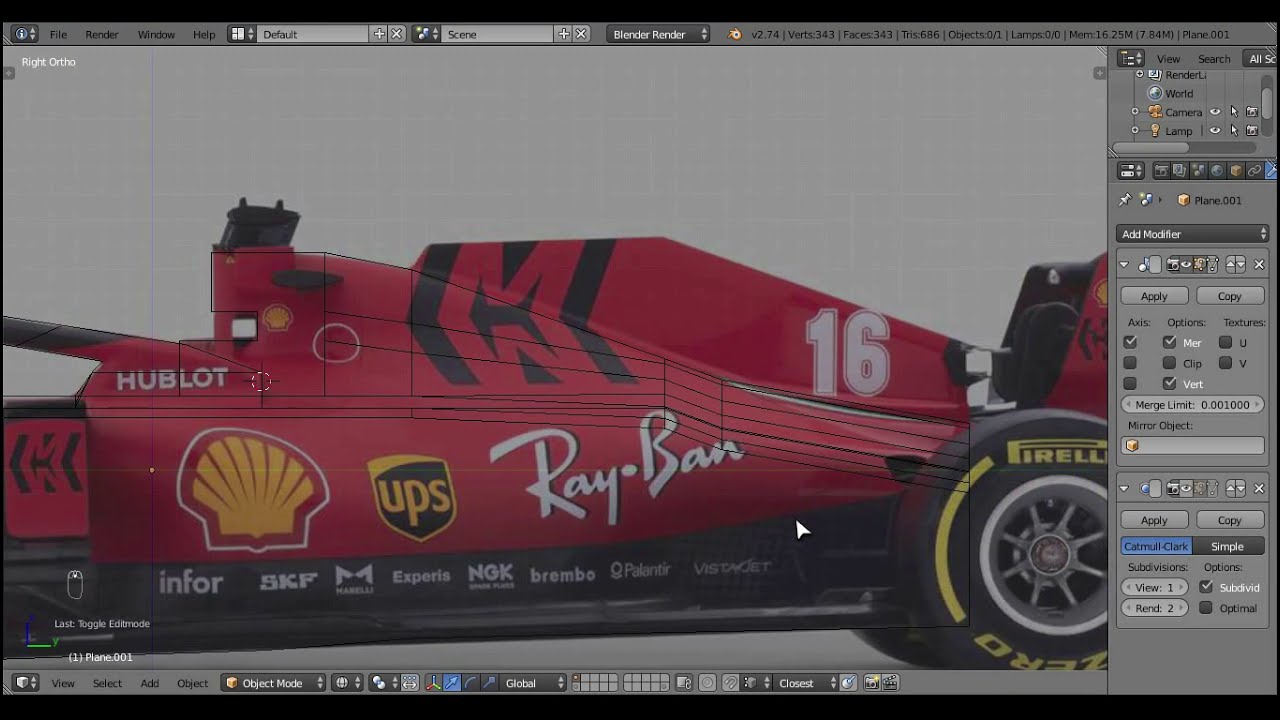Screen dimensions: 1280x720
Task: Open the Render menu
Action: tap(101, 34)
